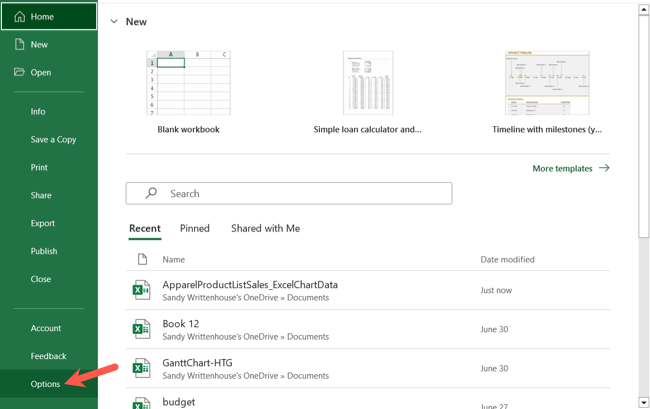Open the Info menu item
650x409 pixels.
pyautogui.click(x=38, y=111)
